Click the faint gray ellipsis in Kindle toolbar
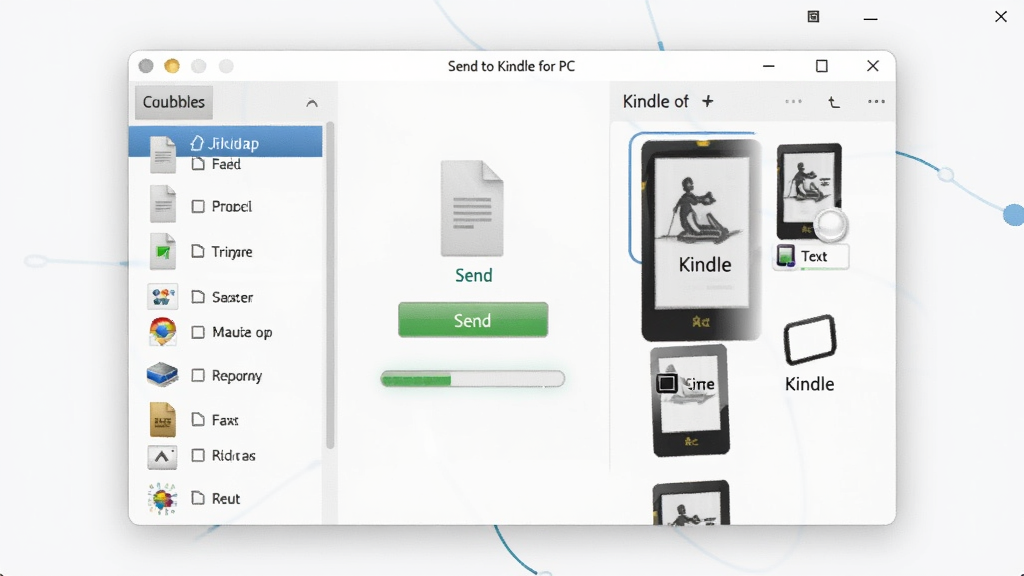This screenshot has height=576, width=1024. click(793, 101)
